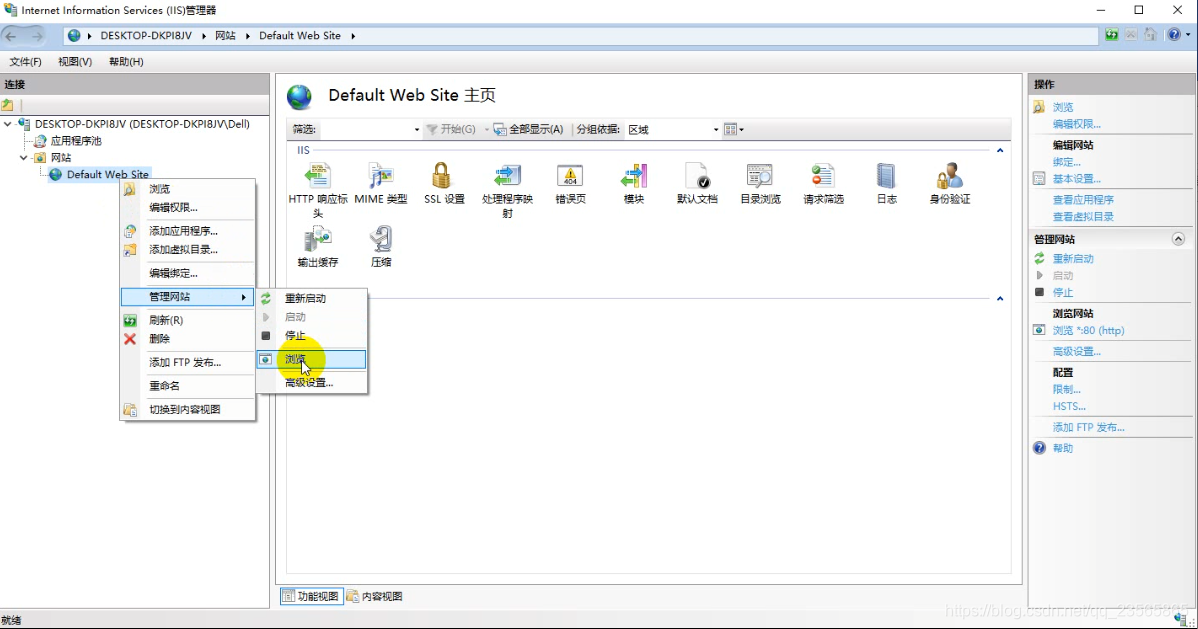
Task: Switch to the 功能视图 tab
Action: click(x=311, y=596)
